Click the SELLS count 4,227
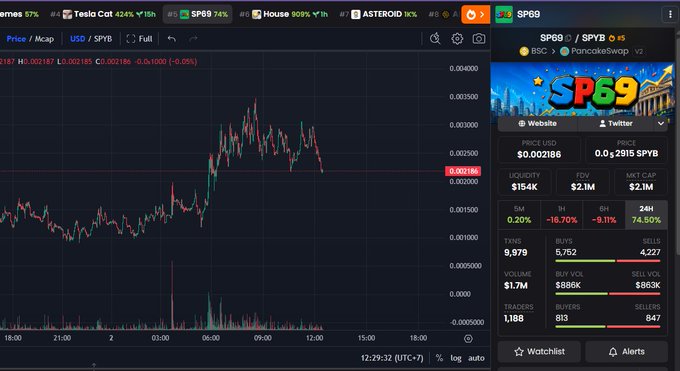 point(650,253)
